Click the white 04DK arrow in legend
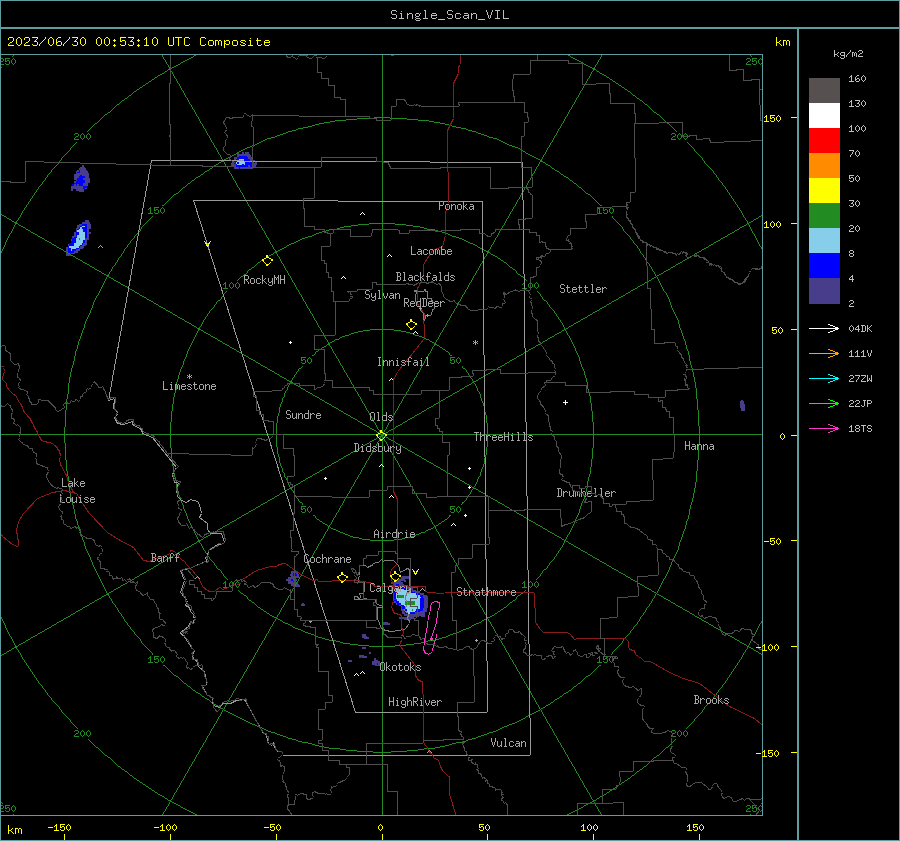Image resolution: width=900 pixels, height=841 pixels. (x=824, y=328)
